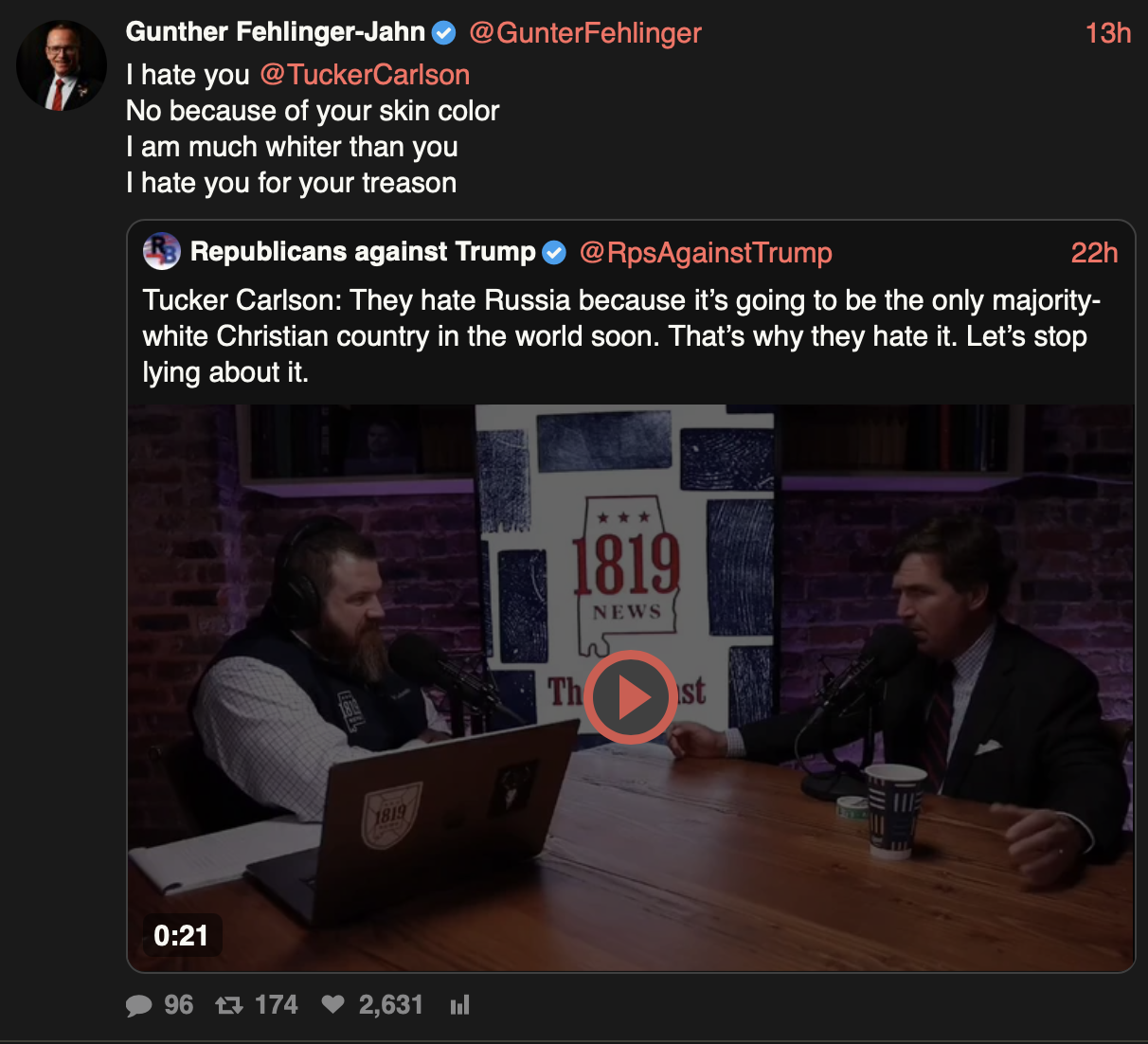Like the tweet with heart icon
The image size is (1148, 1044).
(332, 1004)
